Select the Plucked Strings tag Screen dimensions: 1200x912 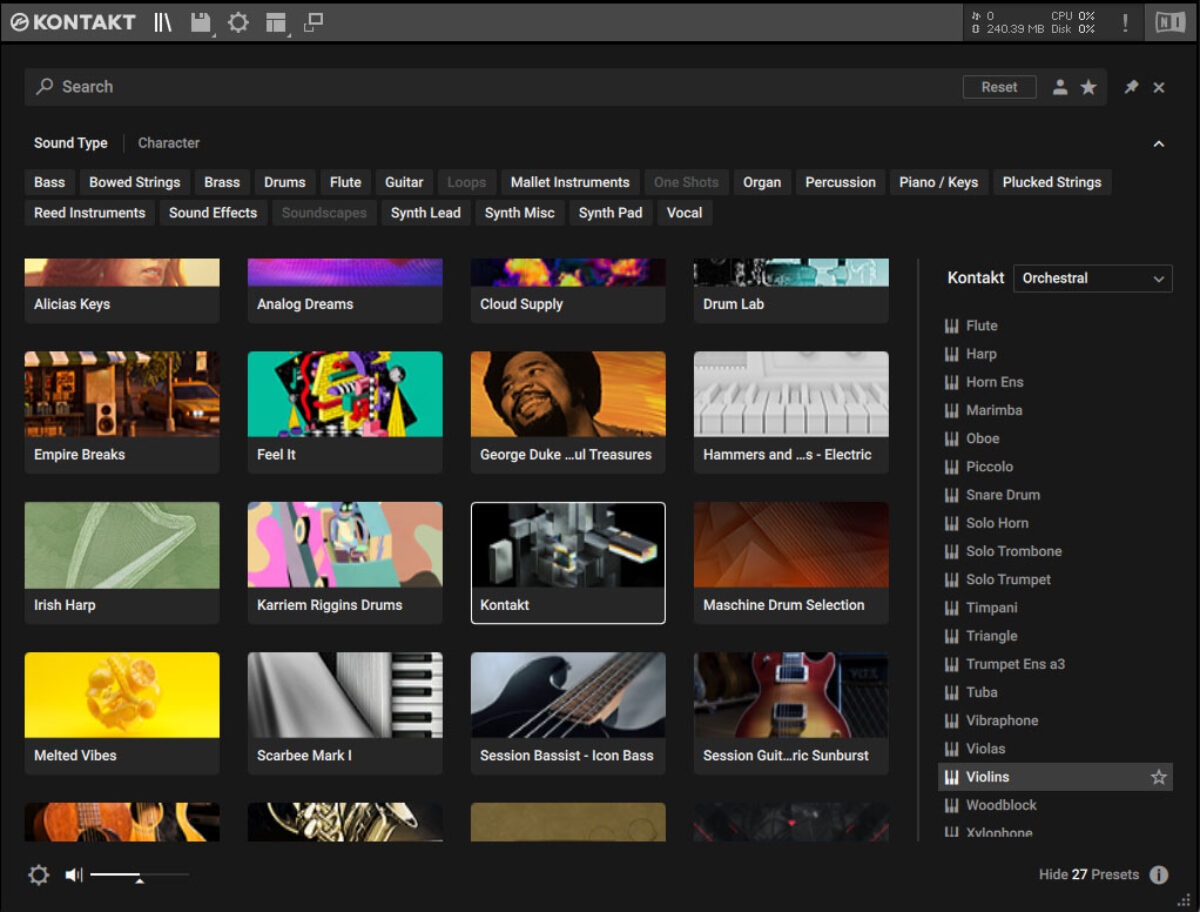coord(1052,182)
